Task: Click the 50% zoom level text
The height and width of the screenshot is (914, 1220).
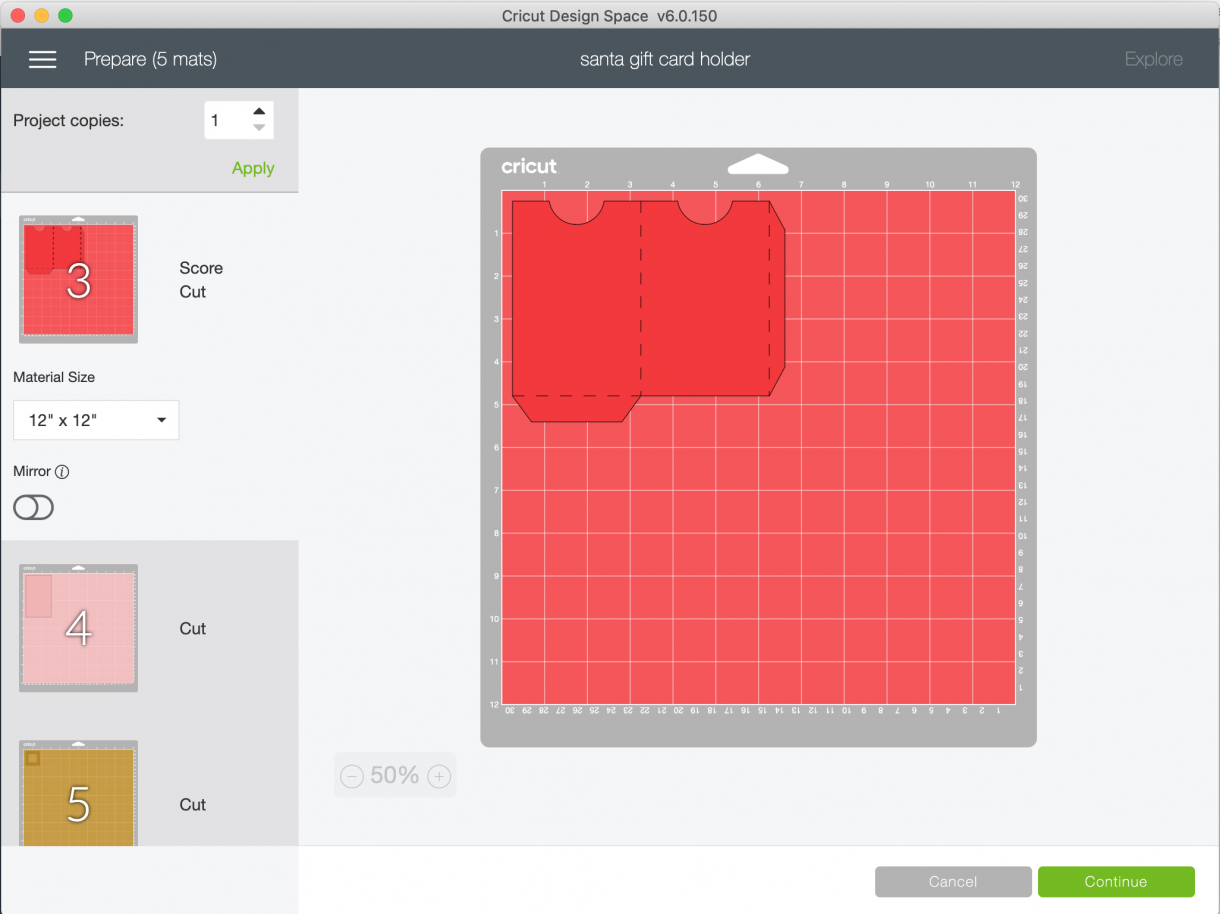Action: tap(395, 775)
